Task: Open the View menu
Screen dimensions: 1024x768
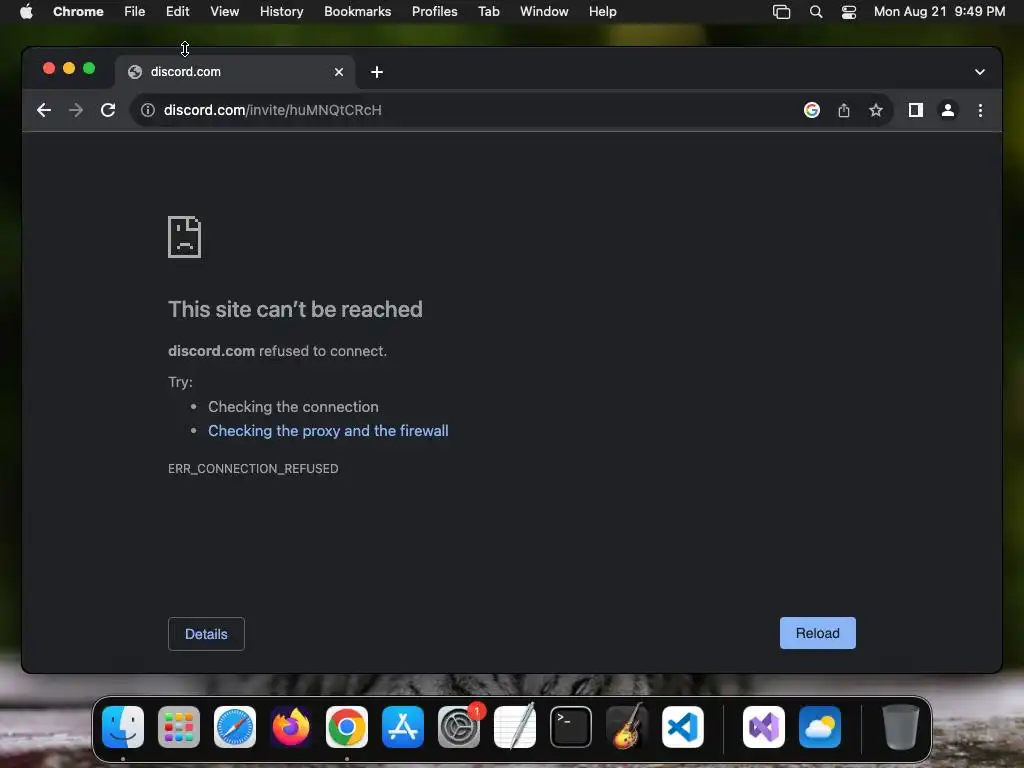Action: (225, 12)
